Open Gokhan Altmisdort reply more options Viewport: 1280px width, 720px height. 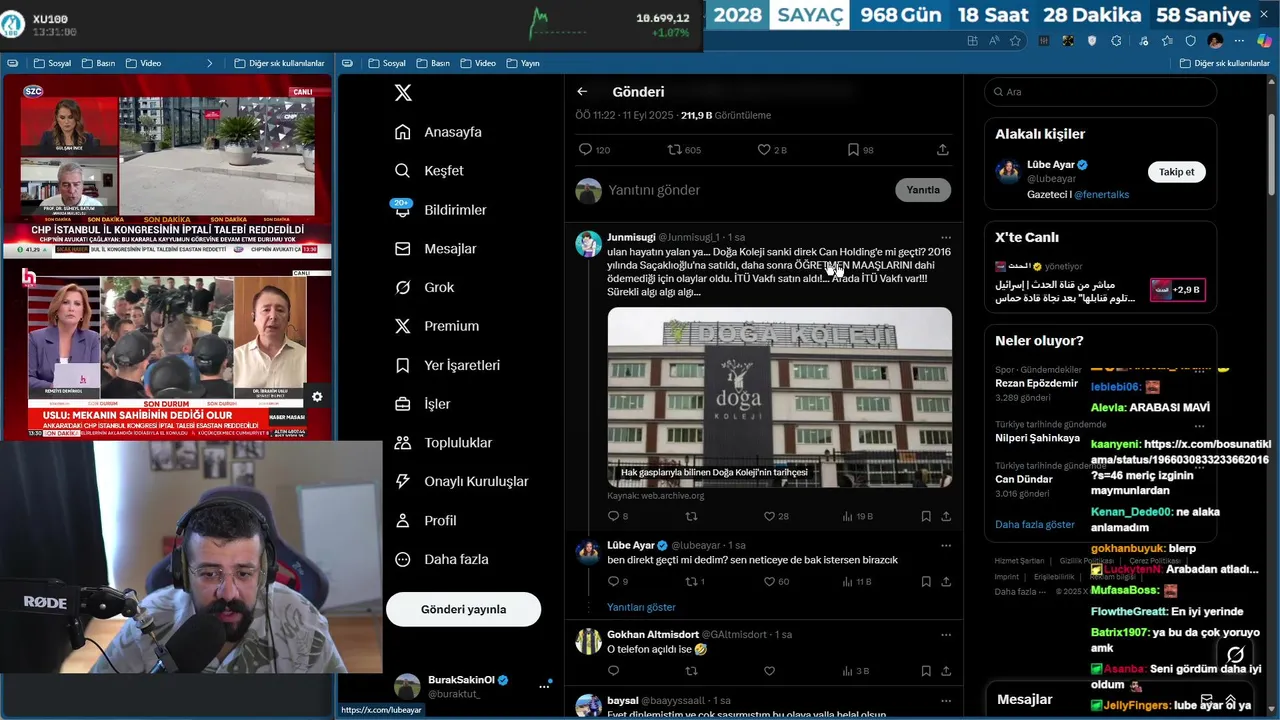945,634
